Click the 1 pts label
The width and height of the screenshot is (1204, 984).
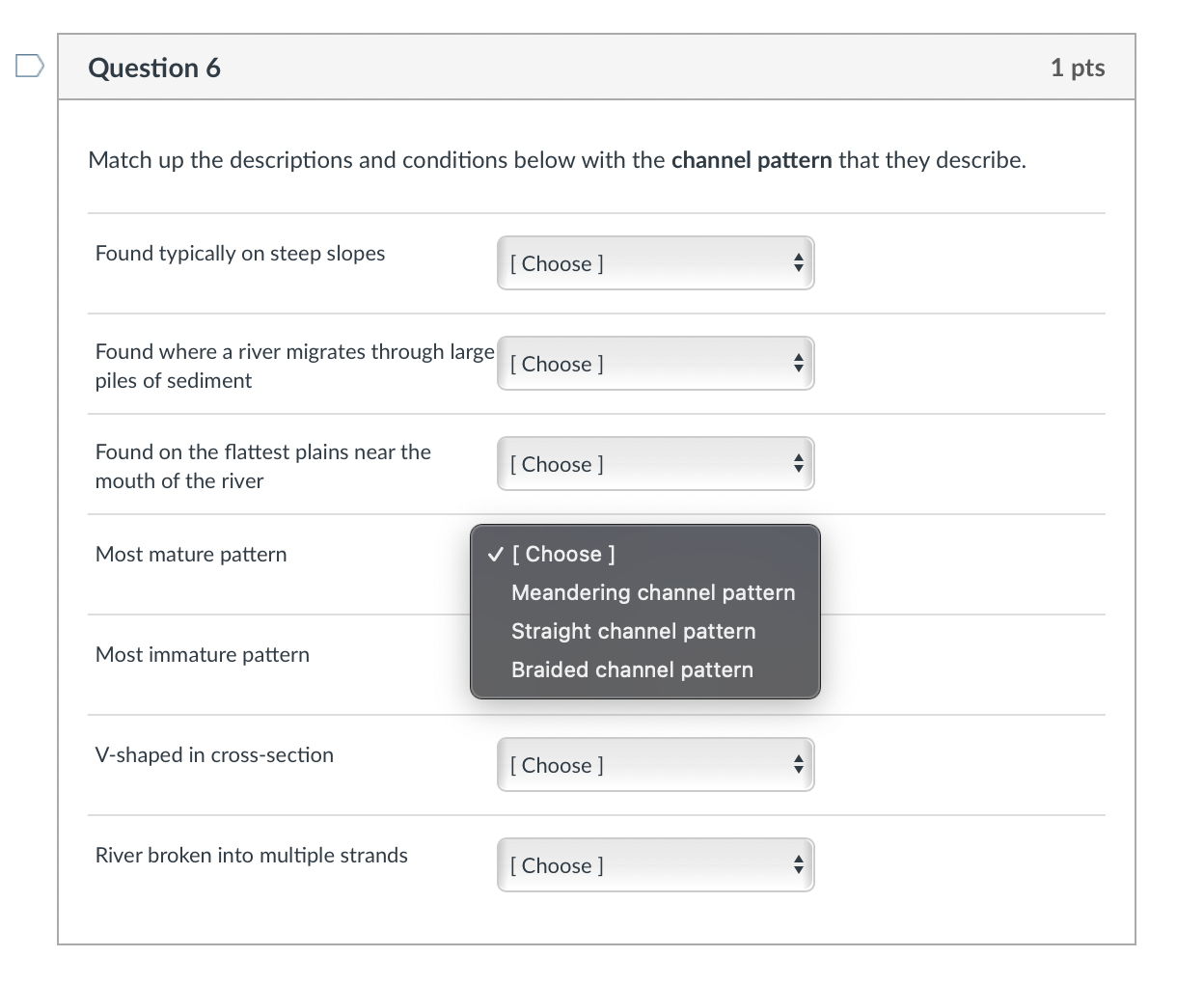point(1077,68)
